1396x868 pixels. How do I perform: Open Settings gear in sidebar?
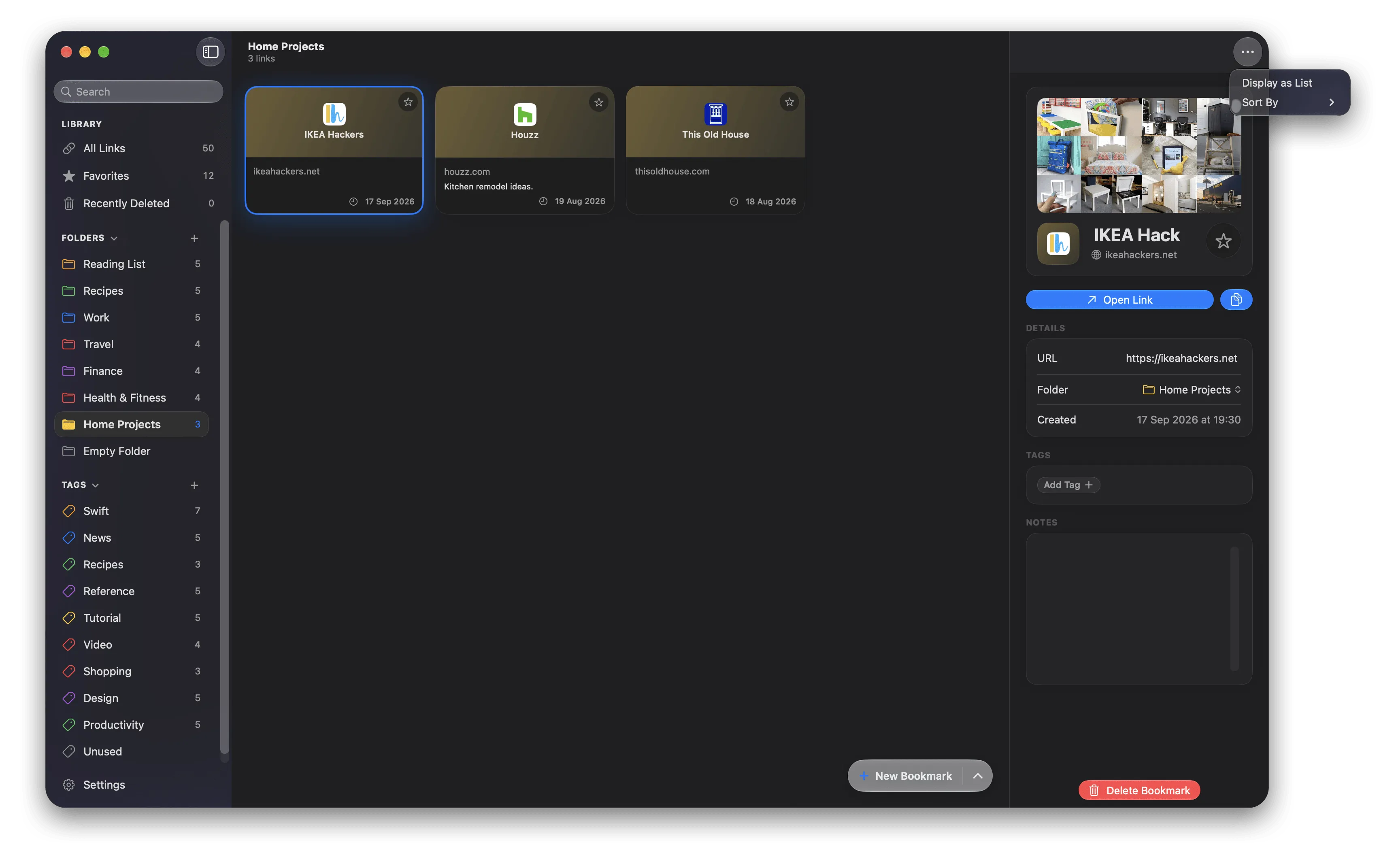(x=94, y=784)
